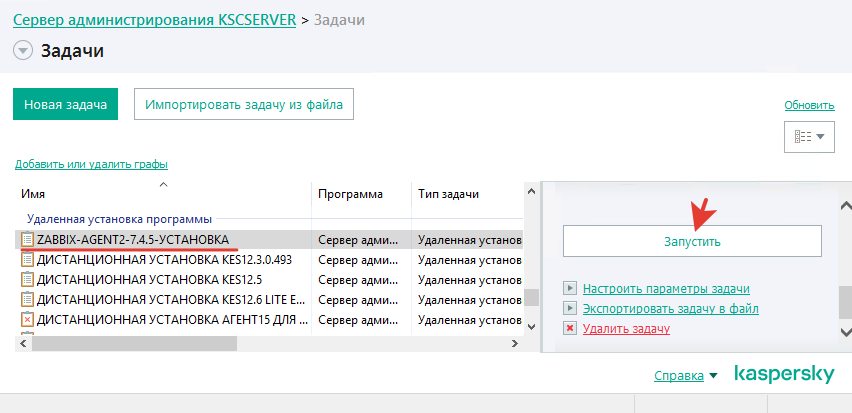Sort the task list by Имя column
852x413 pixels.
coord(160,193)
